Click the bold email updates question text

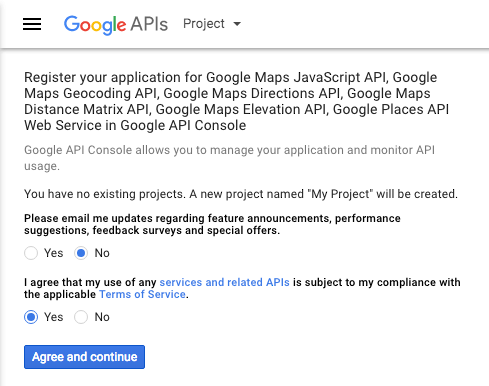coord(212,224)
